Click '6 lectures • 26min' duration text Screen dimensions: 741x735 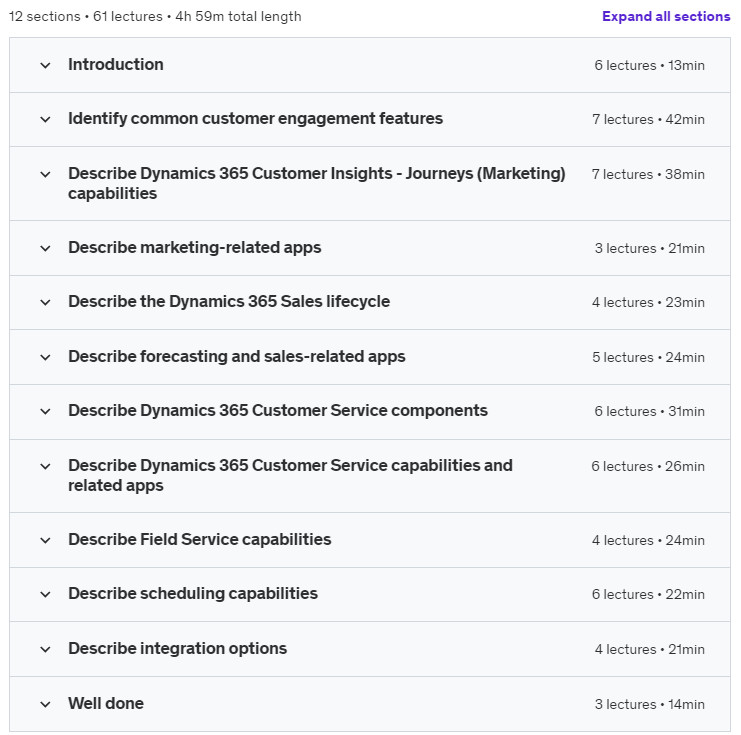click(648, 467)
